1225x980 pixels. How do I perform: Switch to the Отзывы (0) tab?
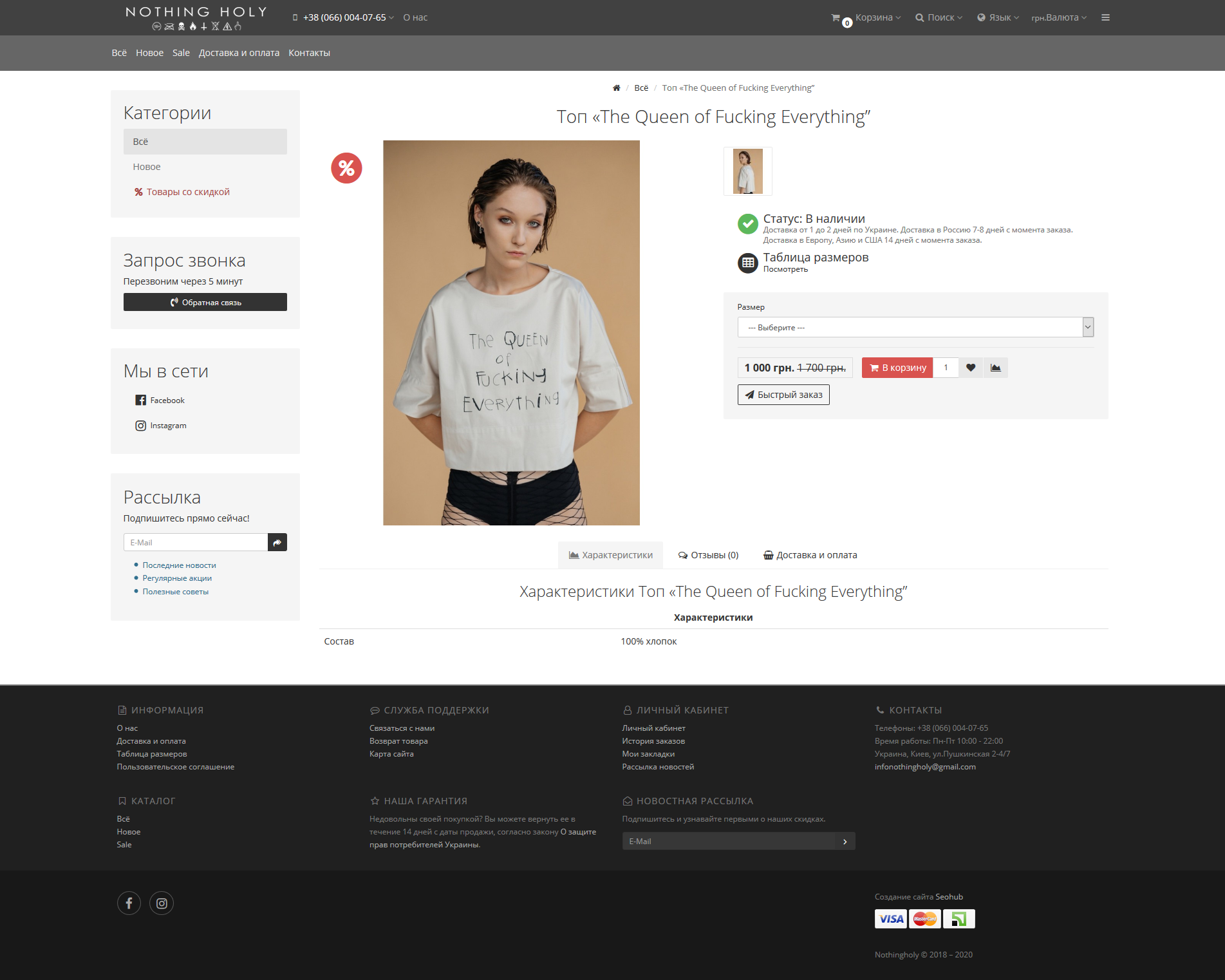[x=708, y=555]
